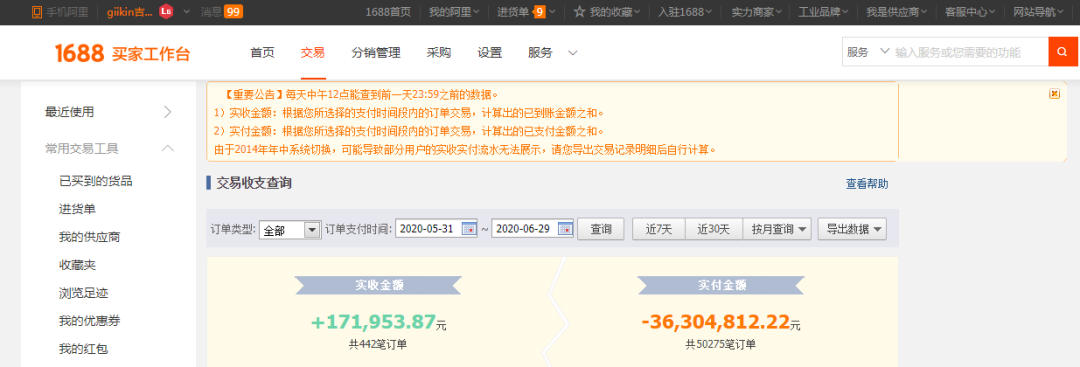Click the 查询 button
This screenshot has width=1080, height=367.
(x=601, y=229)
